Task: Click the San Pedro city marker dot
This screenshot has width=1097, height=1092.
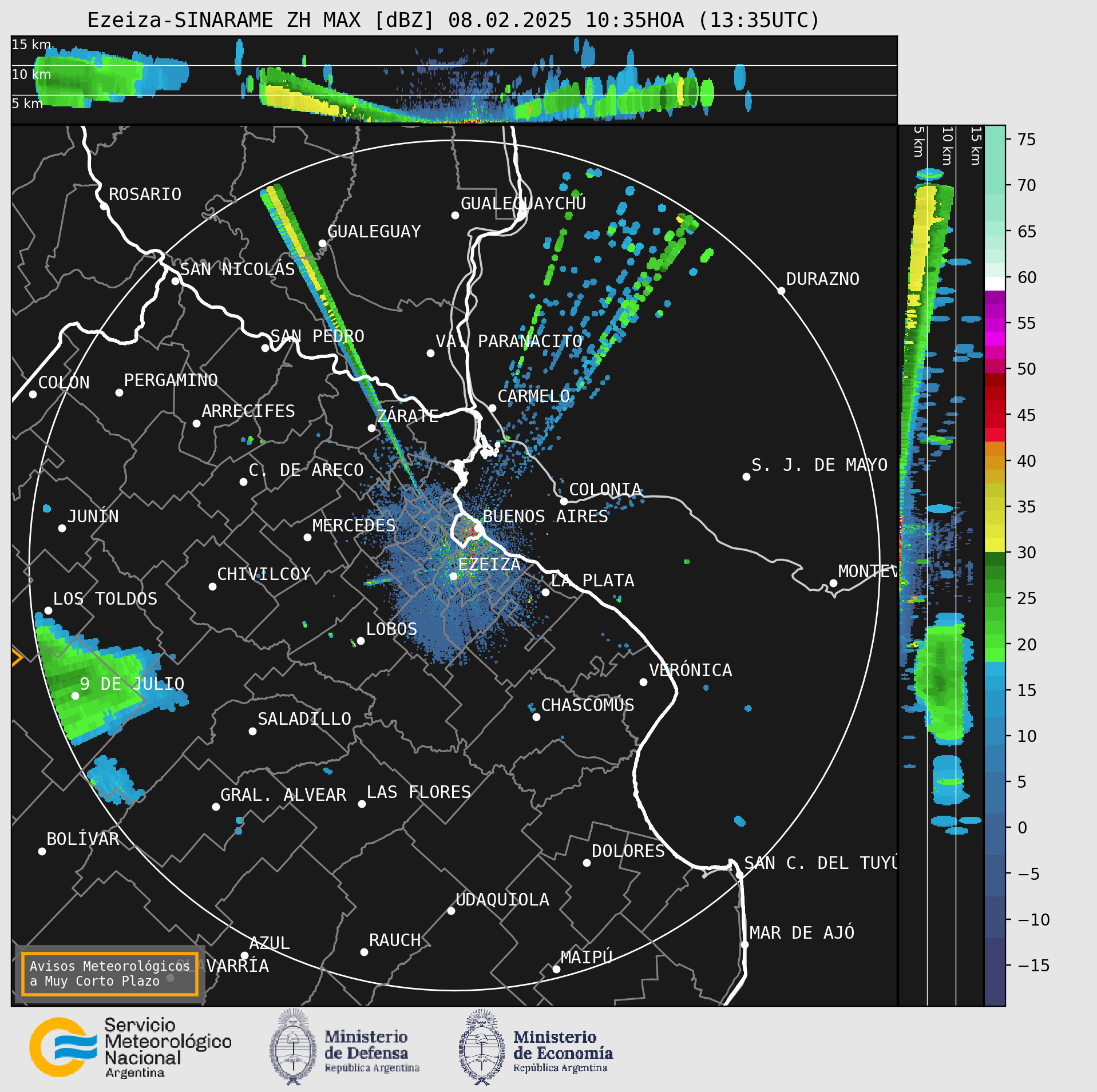Action: pyautogui.click(x=265, y=348)
